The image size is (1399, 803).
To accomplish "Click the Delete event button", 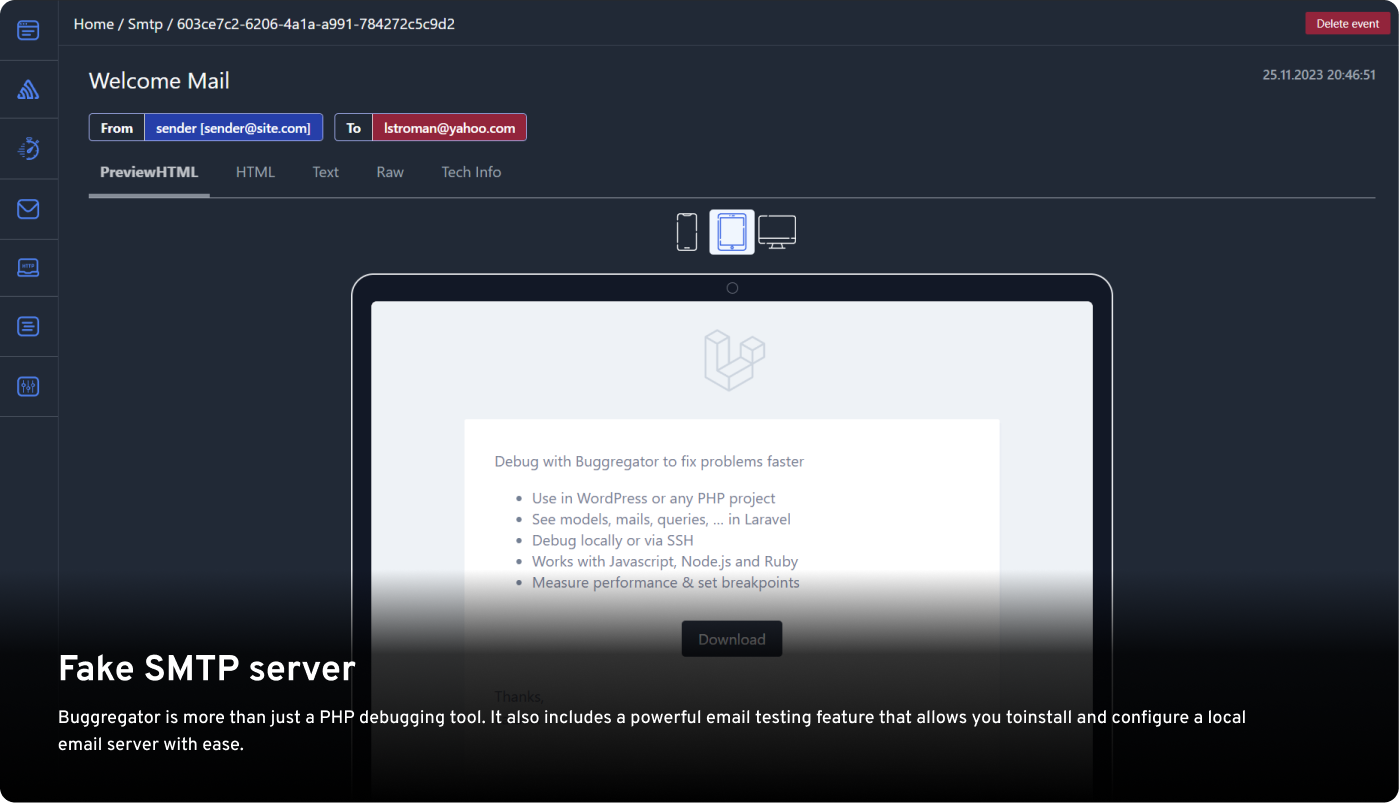I will pyautogui.click(x=1347, y=22).
